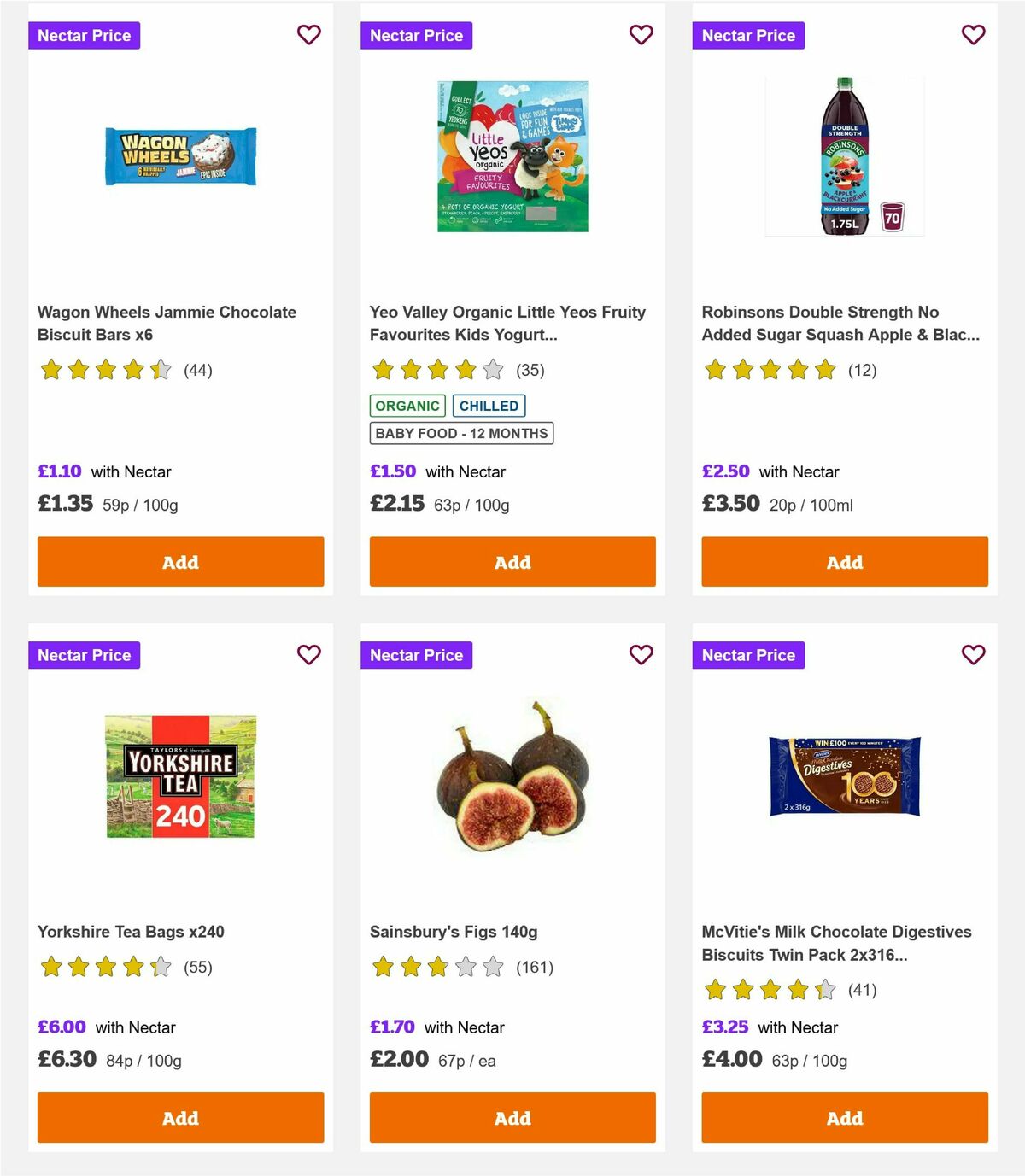Add McVitie's Digestives twin pack to basket
Screen dimensions: 1025x1176
point(844,1117)
